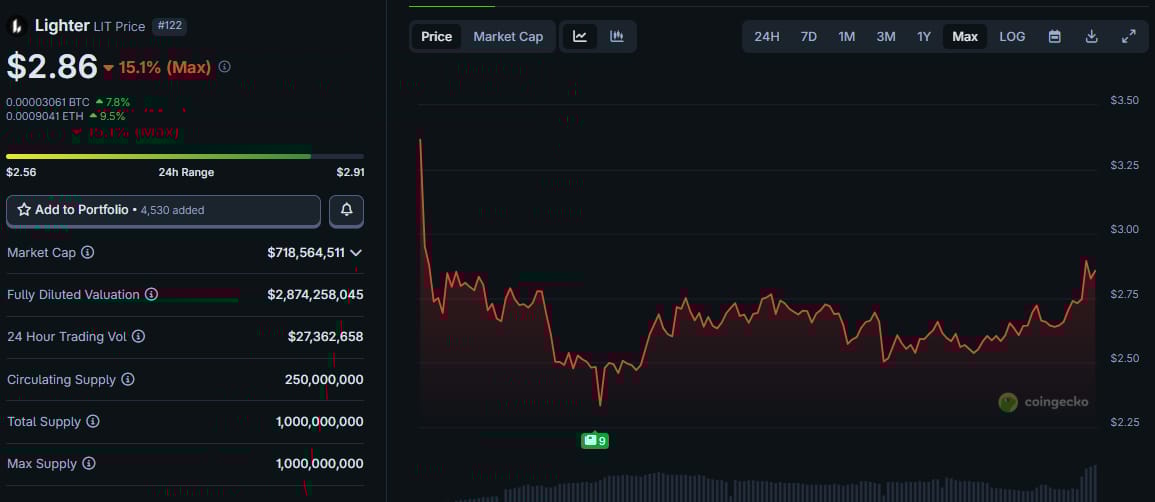The width and height of the screenshot is (1155, 502).
Task: Click the $2,874,258,045 valuation value
Action: click(315, 294)
